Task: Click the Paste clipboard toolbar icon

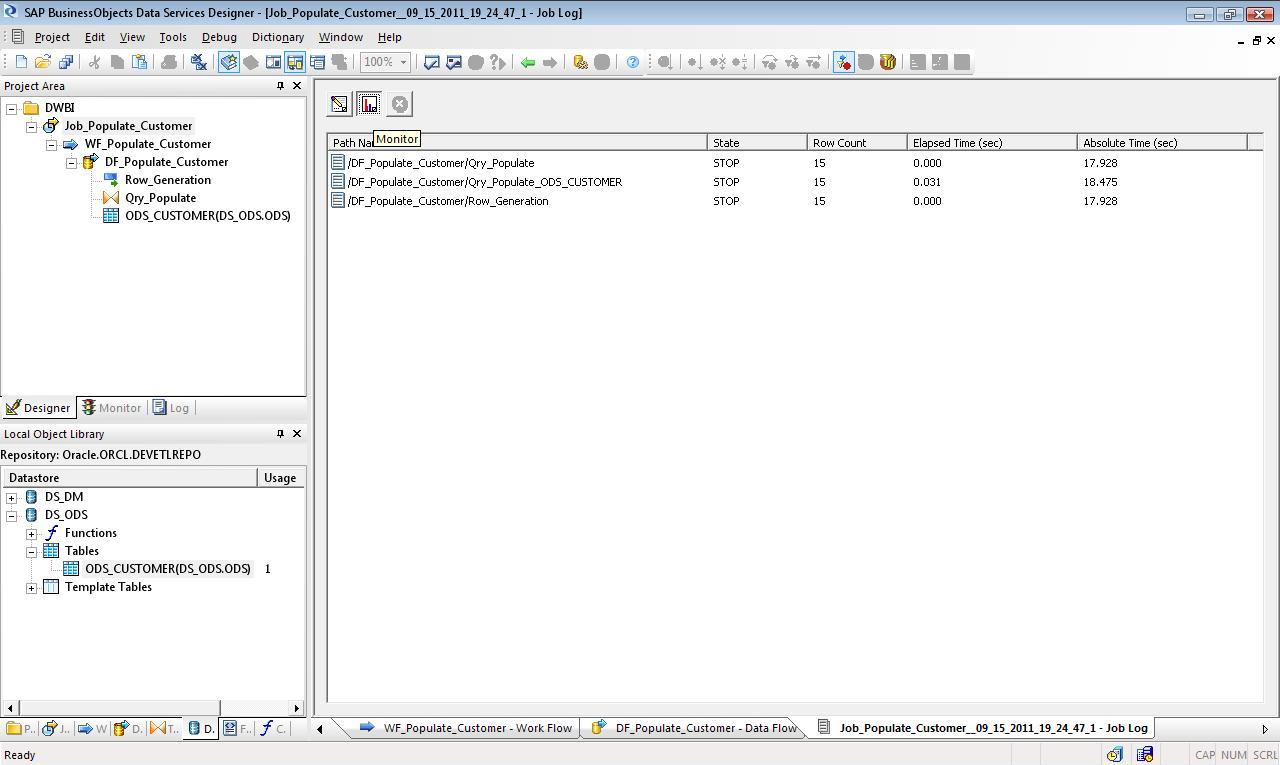Action: click(x=139, y=62)
